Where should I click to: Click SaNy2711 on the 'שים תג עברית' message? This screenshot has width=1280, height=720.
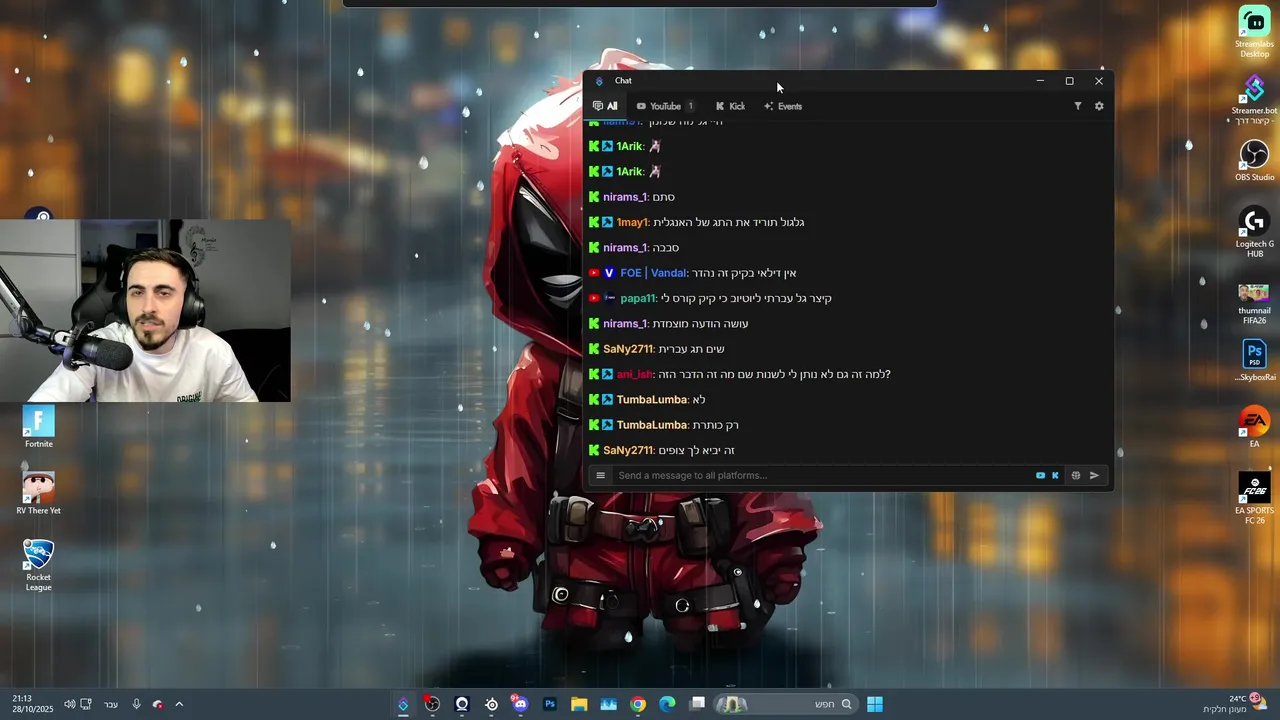[627, 349]
